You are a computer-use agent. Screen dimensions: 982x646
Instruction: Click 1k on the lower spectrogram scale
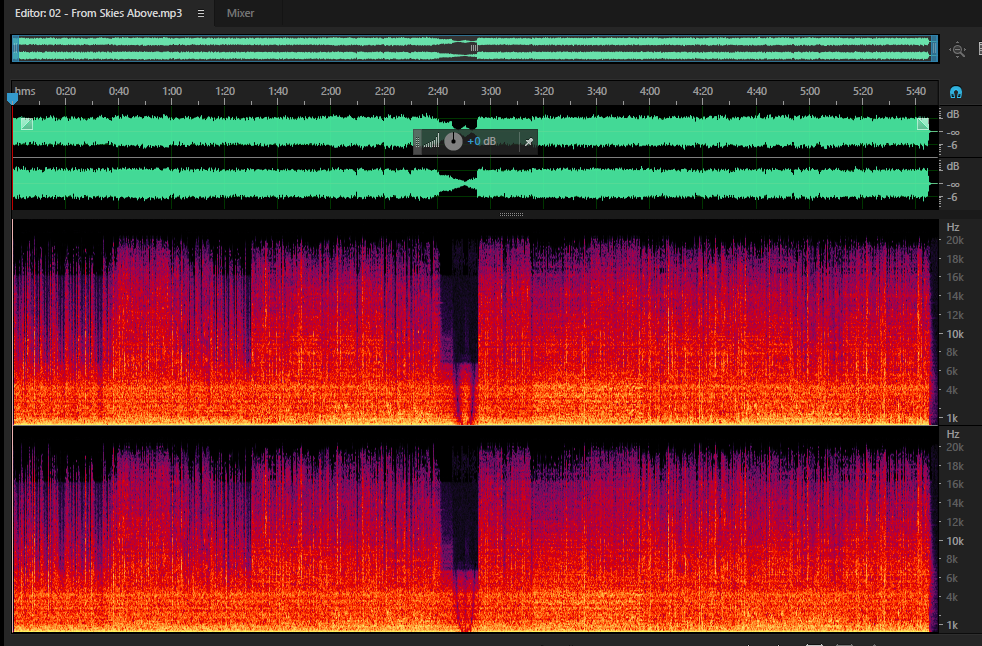[952, 625]
